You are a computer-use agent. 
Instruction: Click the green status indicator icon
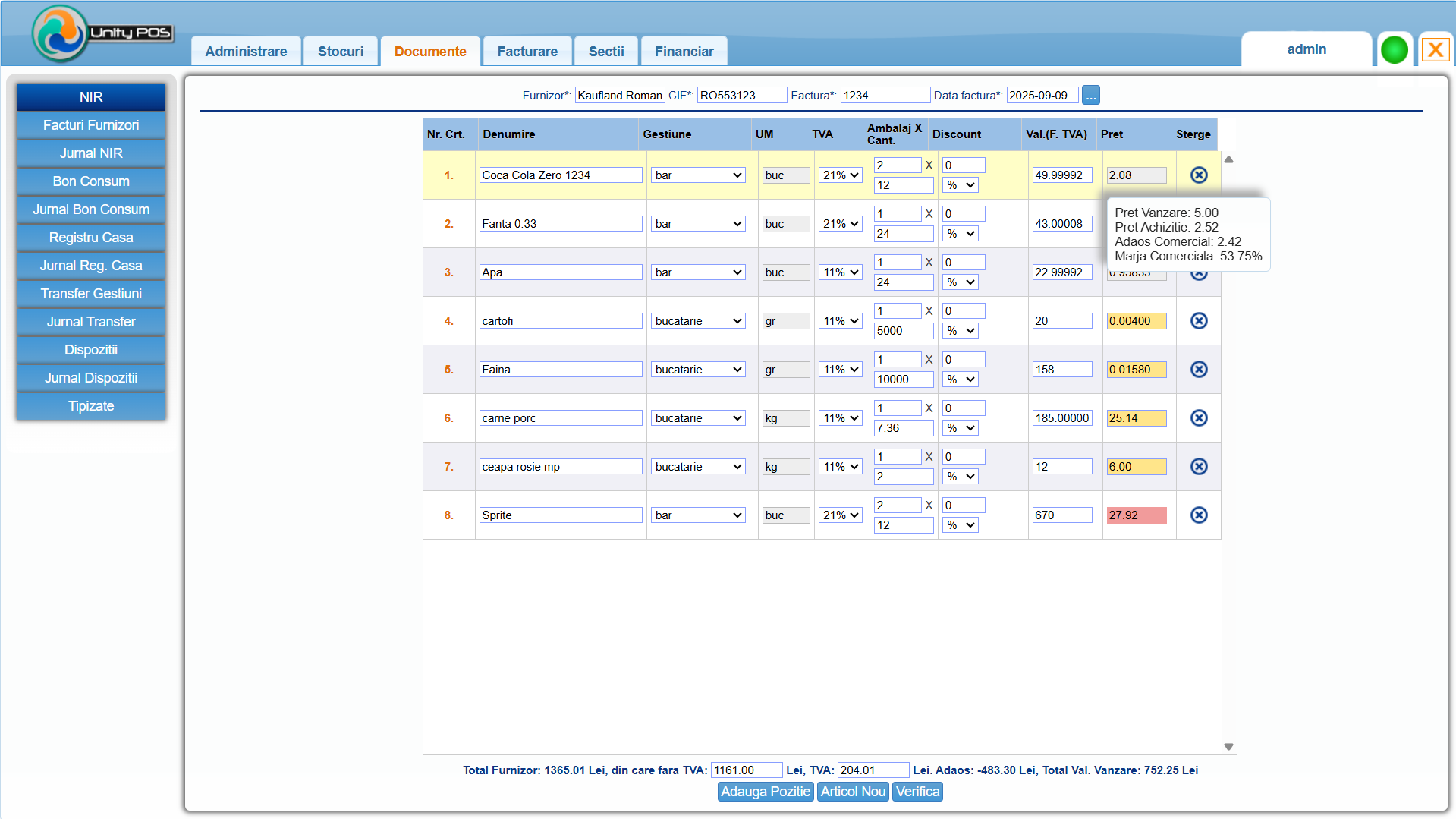click(1394, 50)
